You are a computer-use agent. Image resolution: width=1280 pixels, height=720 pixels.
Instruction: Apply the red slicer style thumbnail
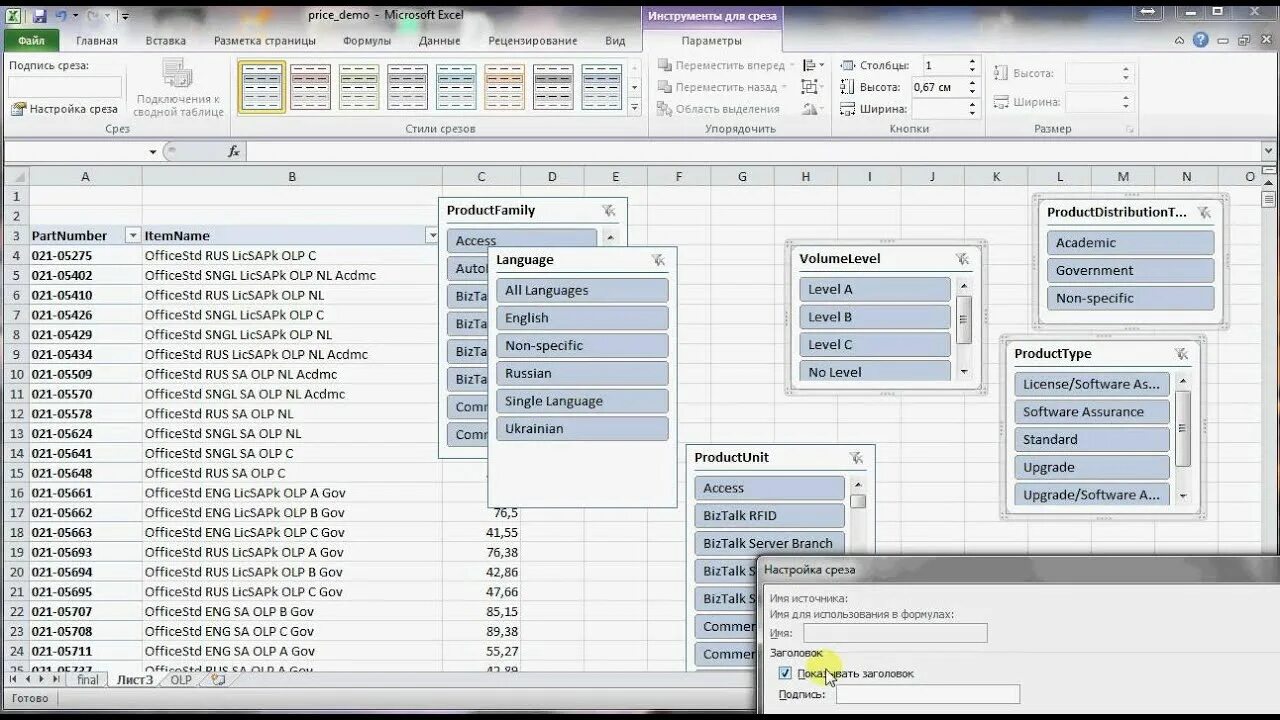pyautogui.click(x=310, y=87)
